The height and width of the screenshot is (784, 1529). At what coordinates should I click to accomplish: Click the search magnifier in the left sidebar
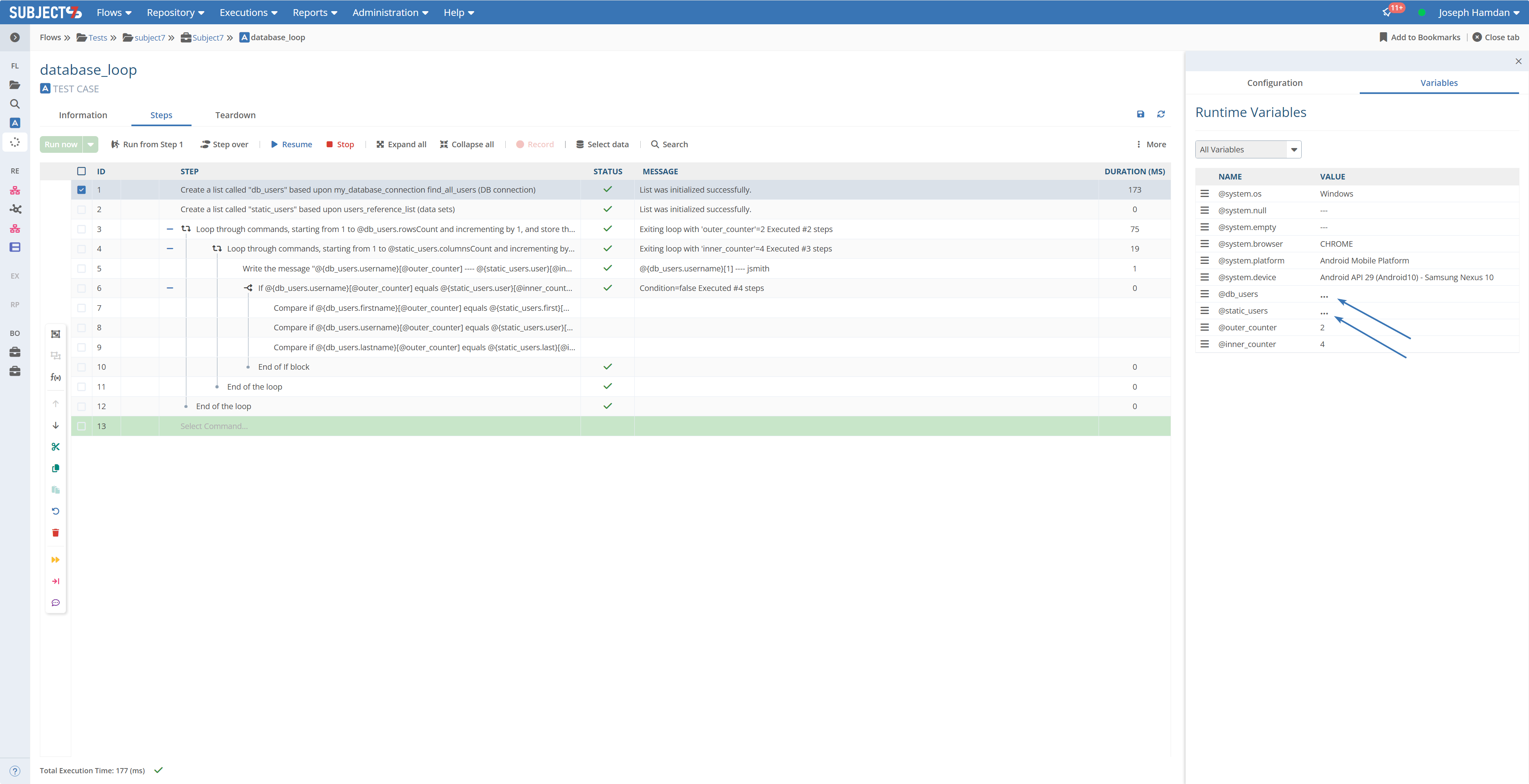pos(15,104)
